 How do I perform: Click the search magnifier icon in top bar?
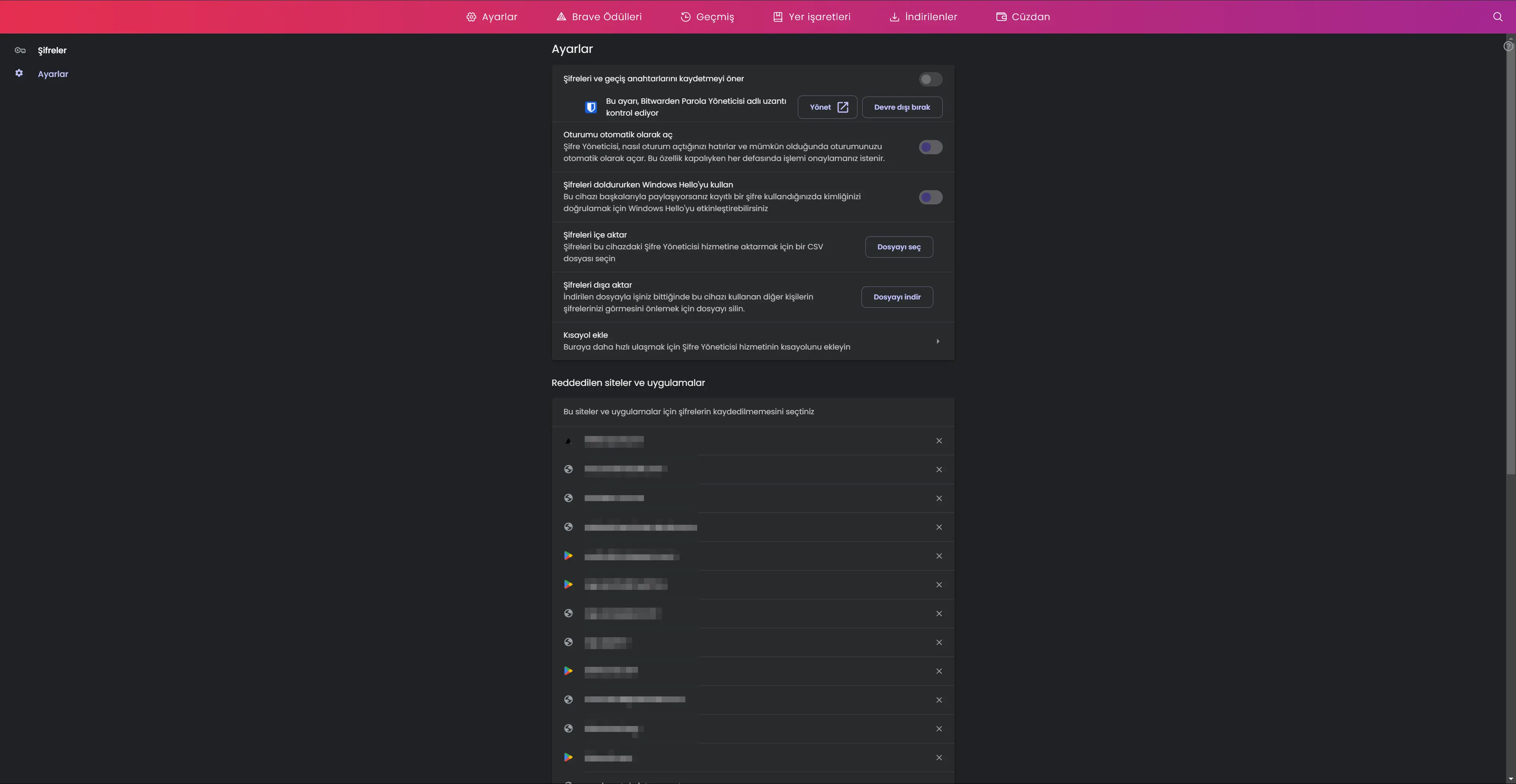[1498, 17]
